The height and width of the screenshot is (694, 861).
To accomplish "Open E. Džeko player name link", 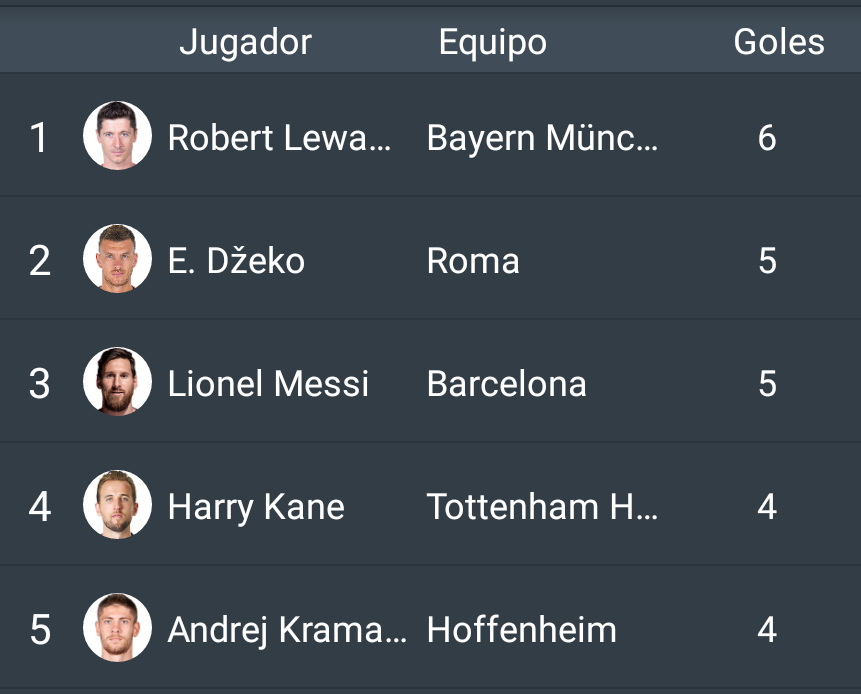I will tap(236, 260).
